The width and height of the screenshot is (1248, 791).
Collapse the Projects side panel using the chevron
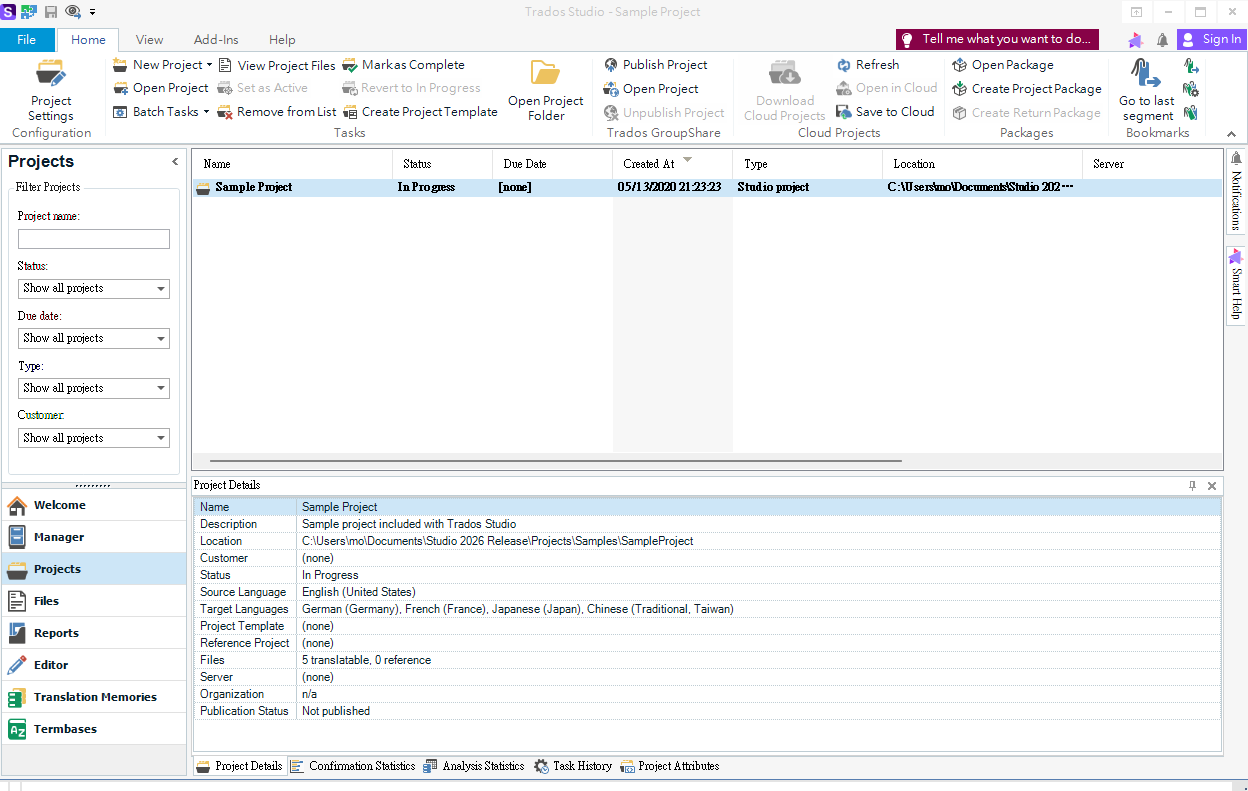tap(175, 162)
